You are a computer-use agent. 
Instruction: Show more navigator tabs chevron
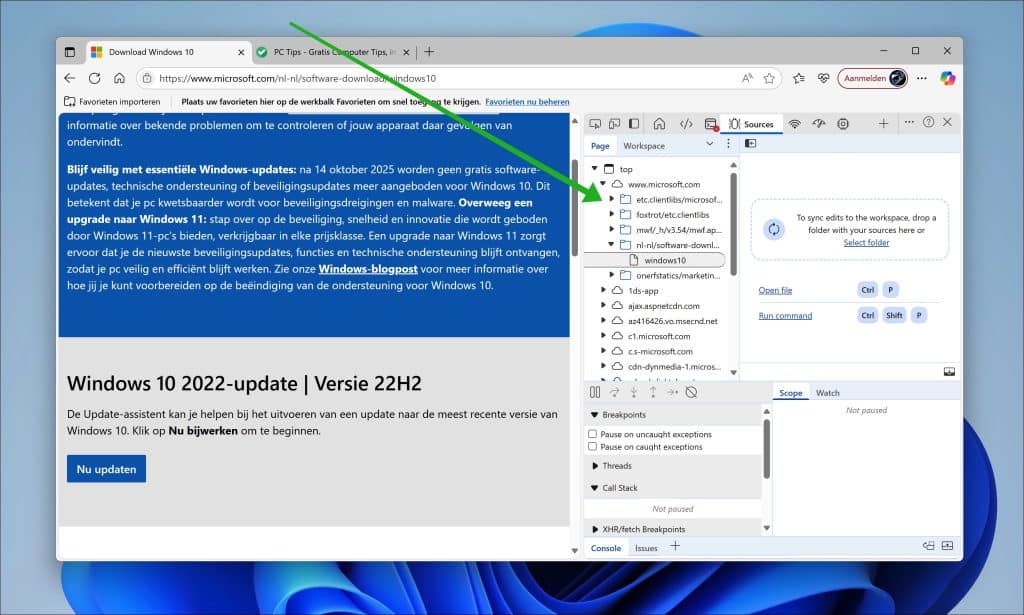tap(710, 144)
